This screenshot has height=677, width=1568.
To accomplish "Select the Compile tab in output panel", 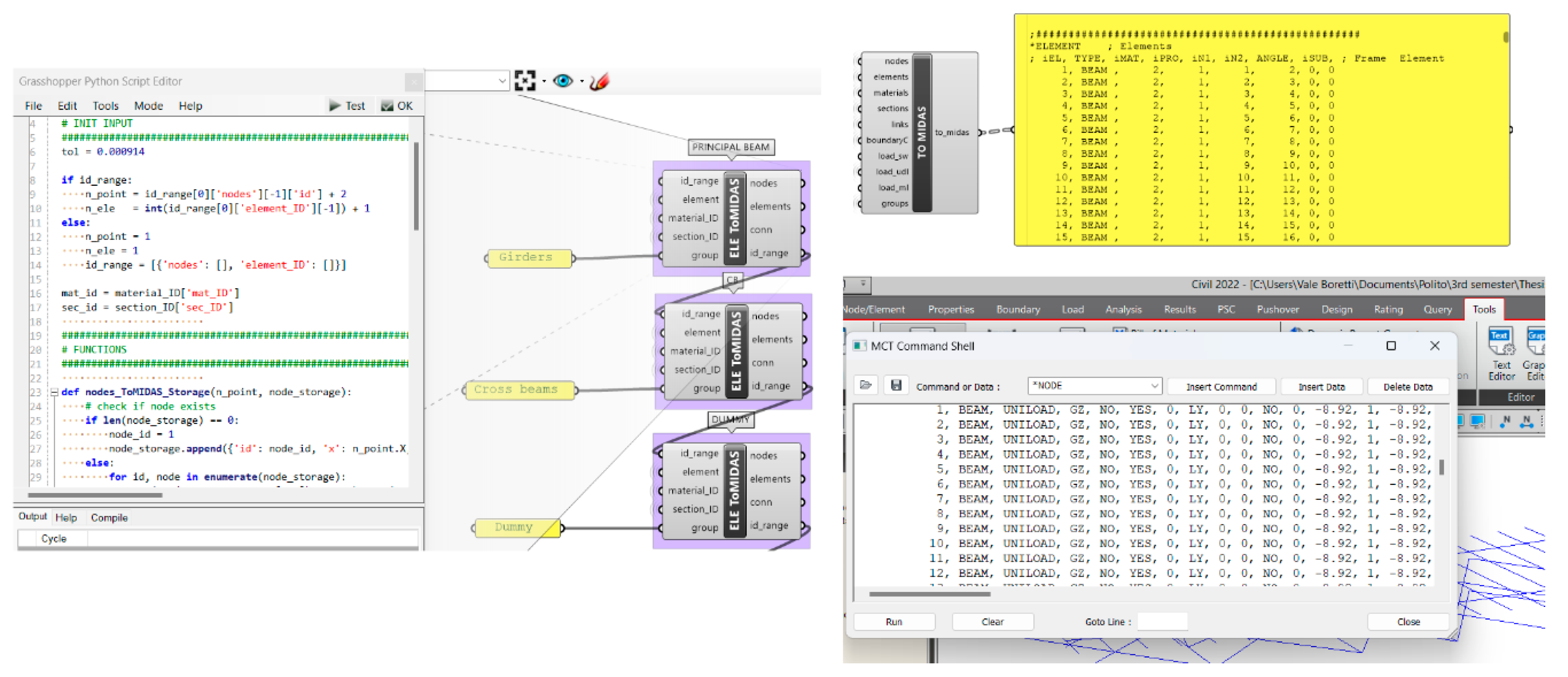I will (109, 518).
